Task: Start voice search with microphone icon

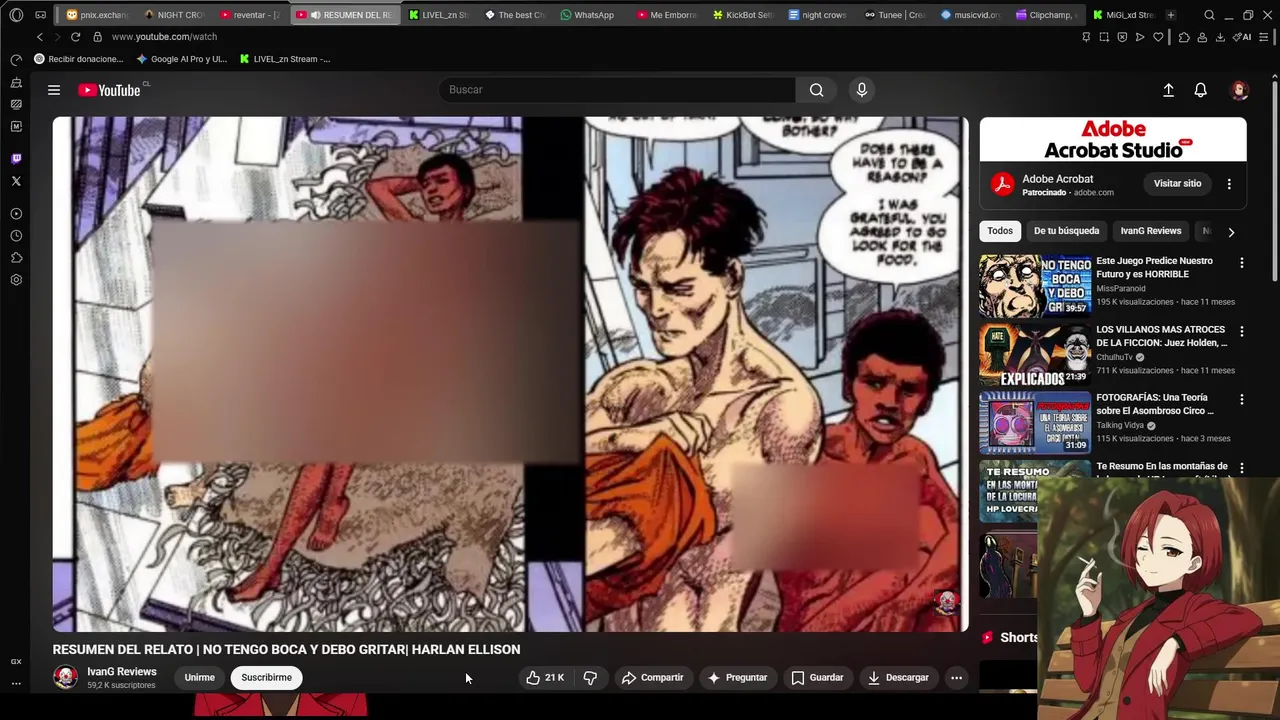Action: coord(862,90)
